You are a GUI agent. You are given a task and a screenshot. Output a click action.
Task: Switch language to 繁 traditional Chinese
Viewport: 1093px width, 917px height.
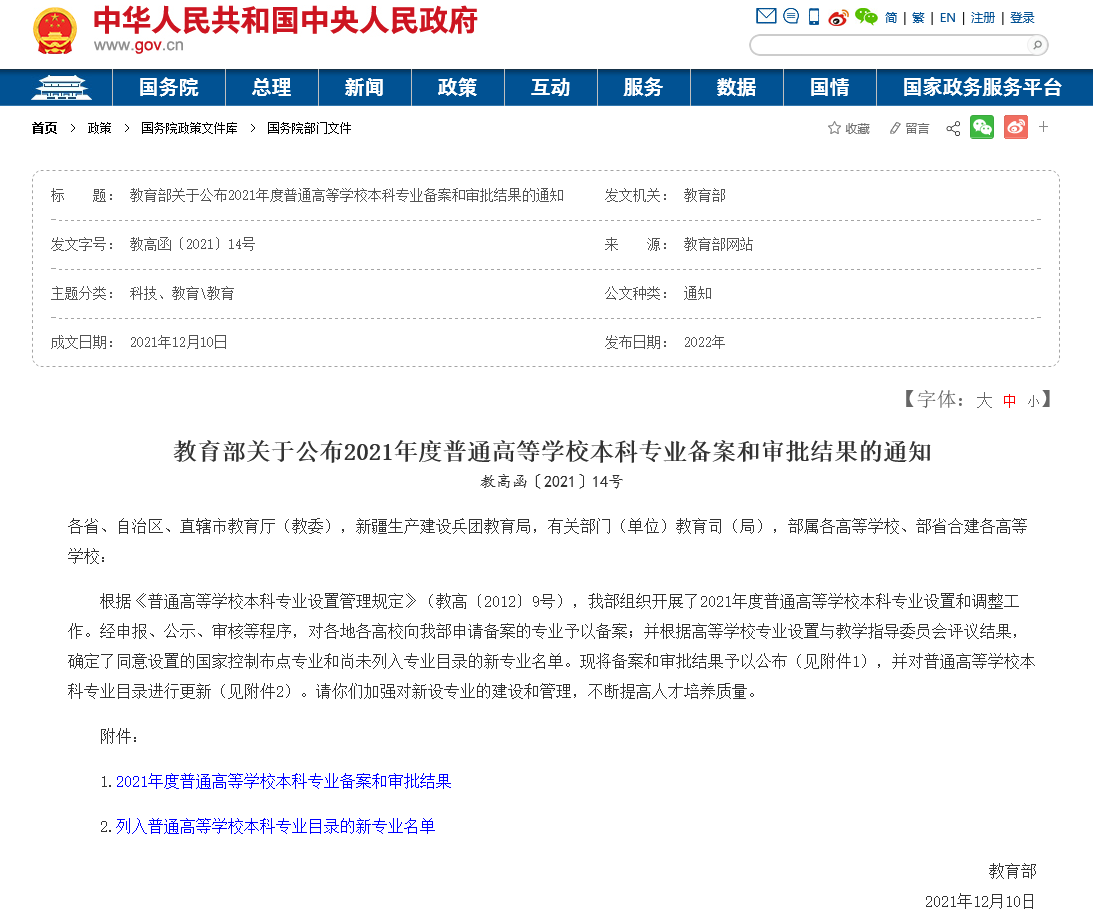coord(918,18)
